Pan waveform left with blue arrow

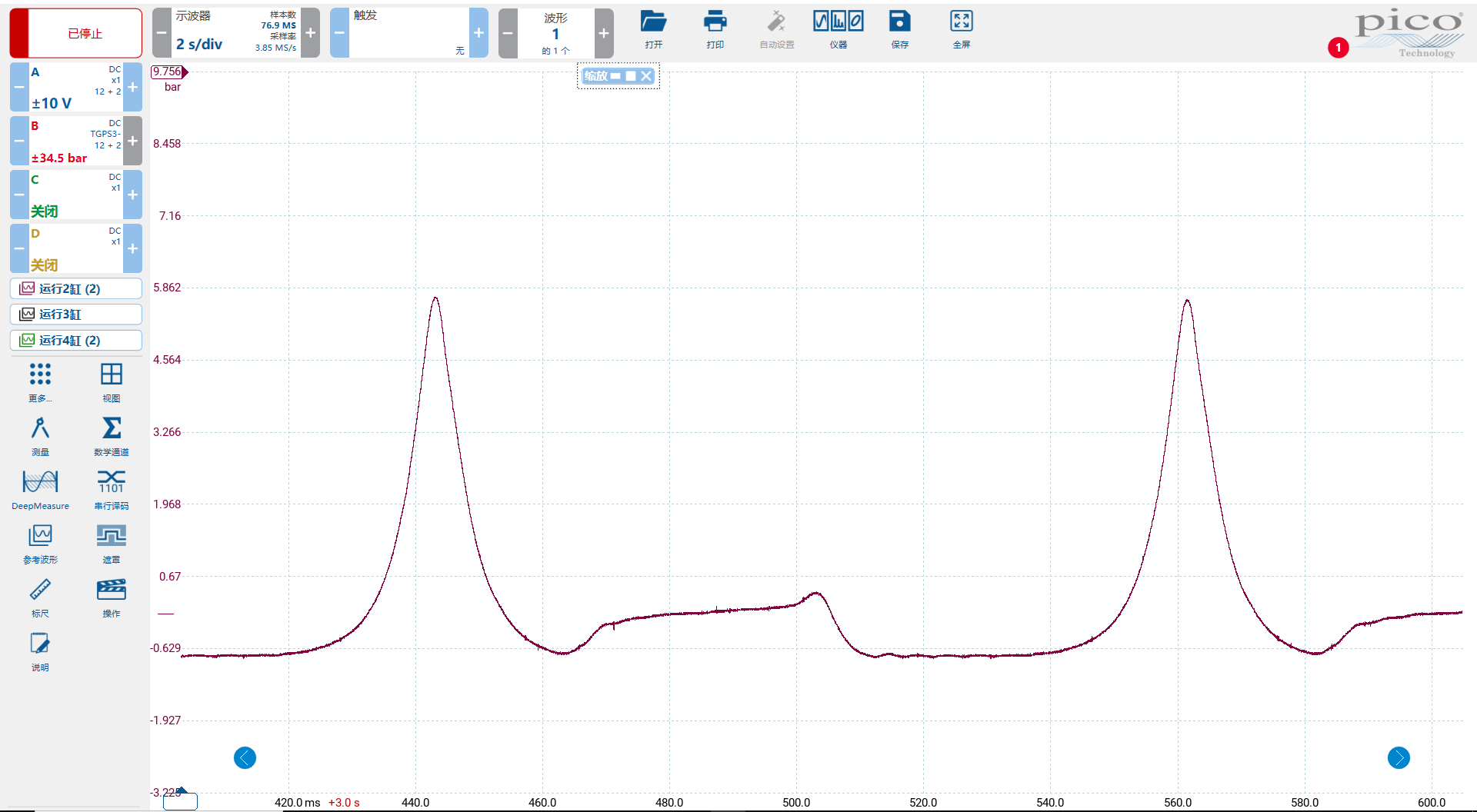pos(245,758)
